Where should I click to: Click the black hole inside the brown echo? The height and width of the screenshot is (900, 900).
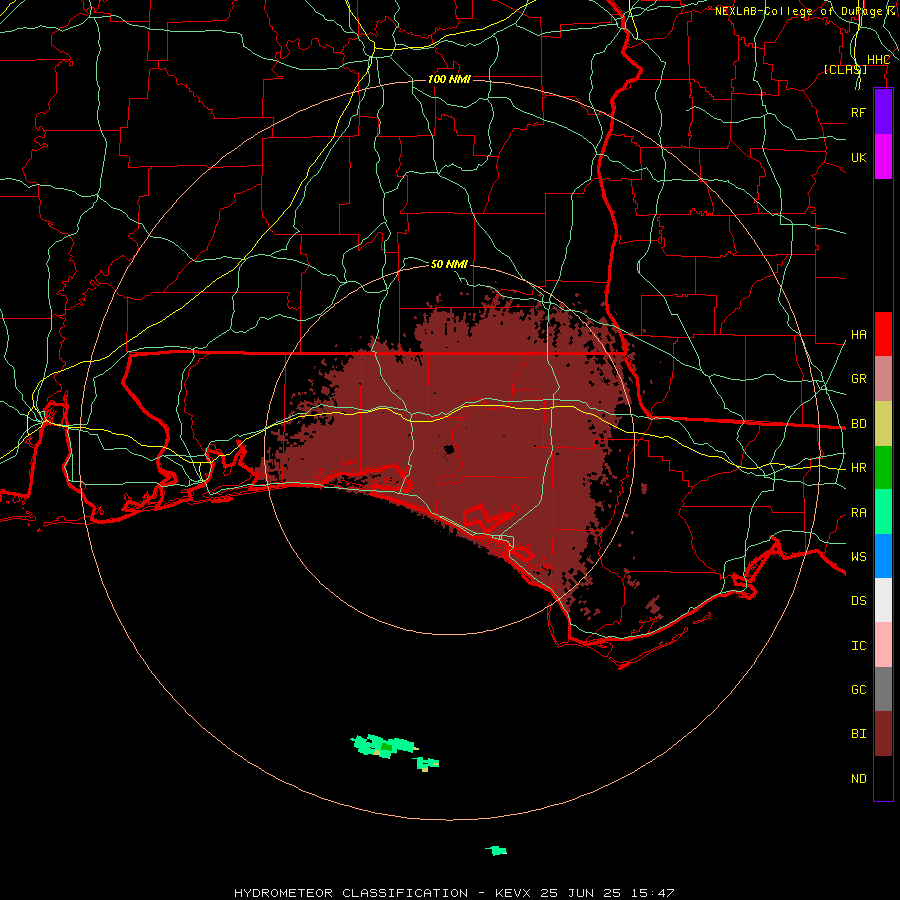click(x=449, y=449)
